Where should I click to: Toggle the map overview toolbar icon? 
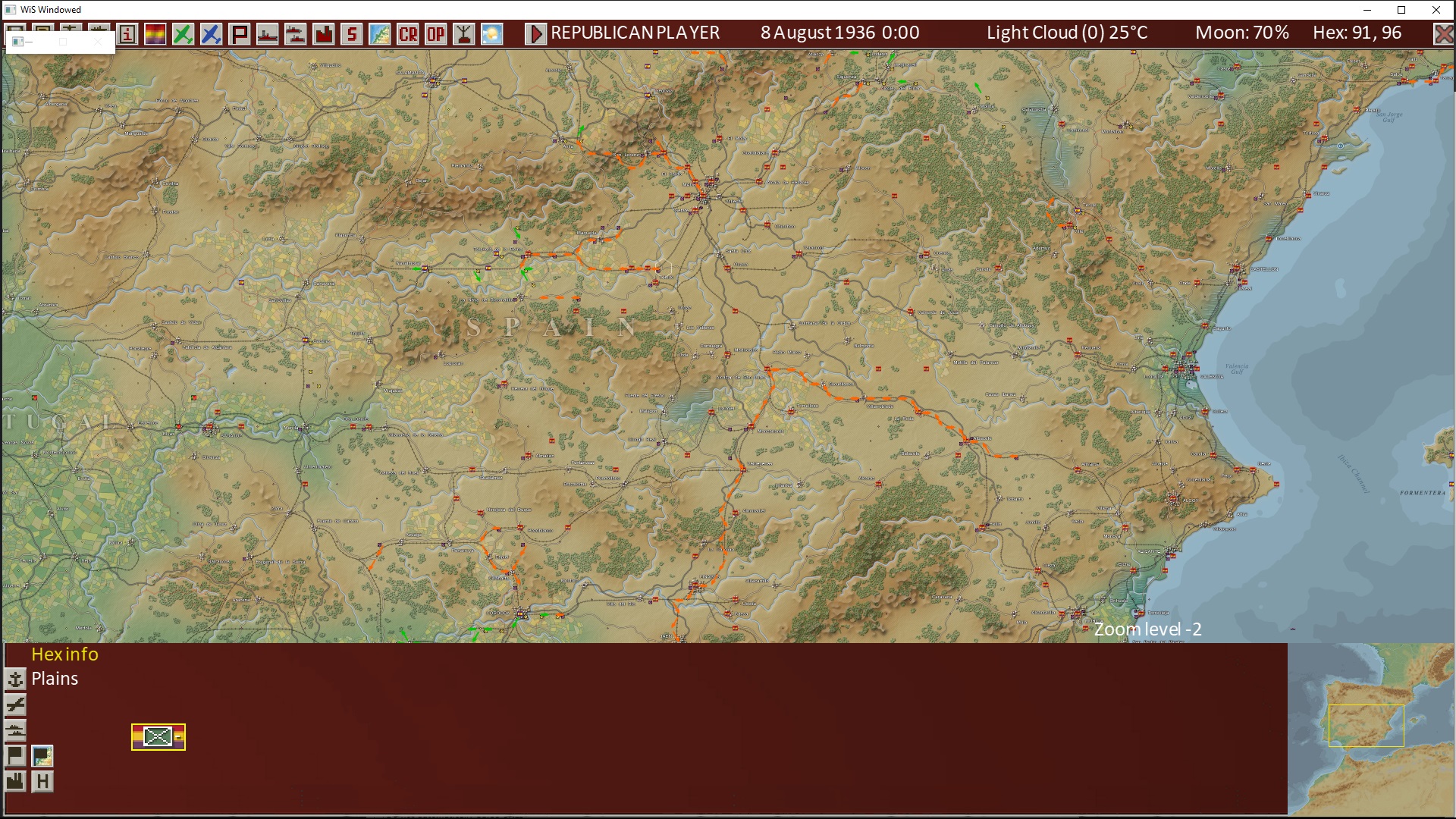click(x=380, y=34)
